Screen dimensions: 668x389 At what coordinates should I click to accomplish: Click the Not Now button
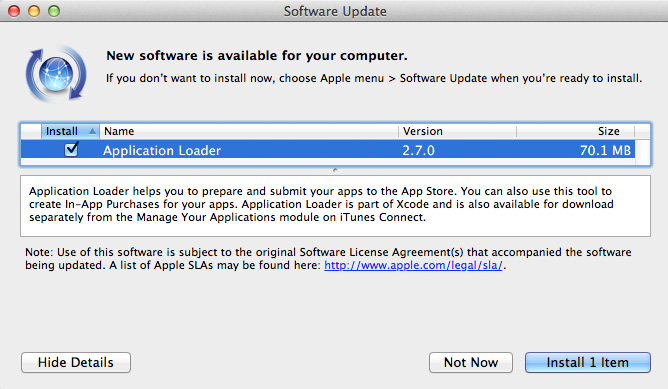pos(471,363)
